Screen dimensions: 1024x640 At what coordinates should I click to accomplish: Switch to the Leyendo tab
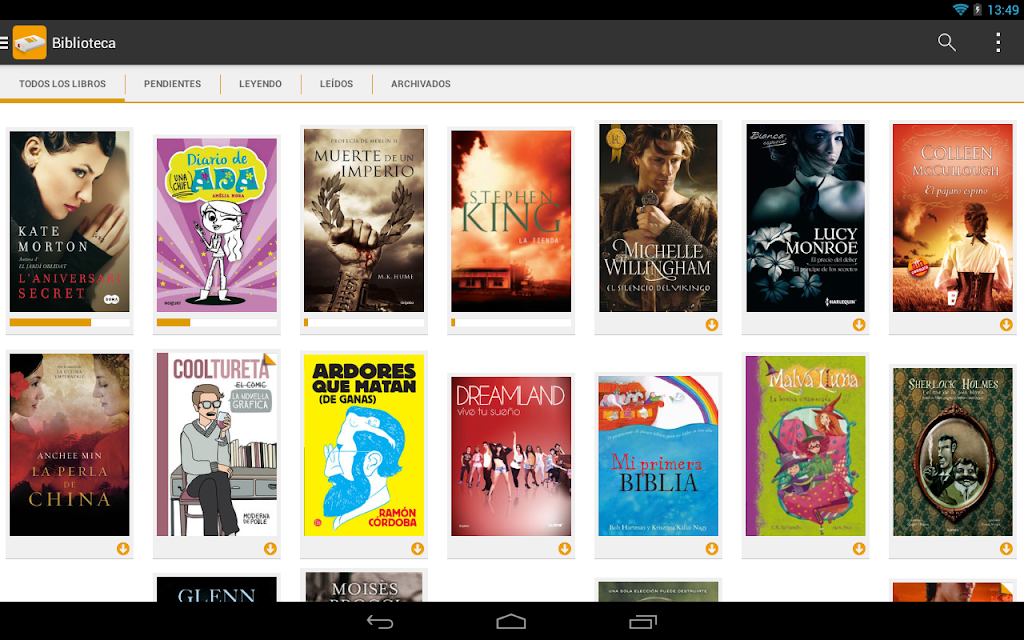tap(261, 84)
